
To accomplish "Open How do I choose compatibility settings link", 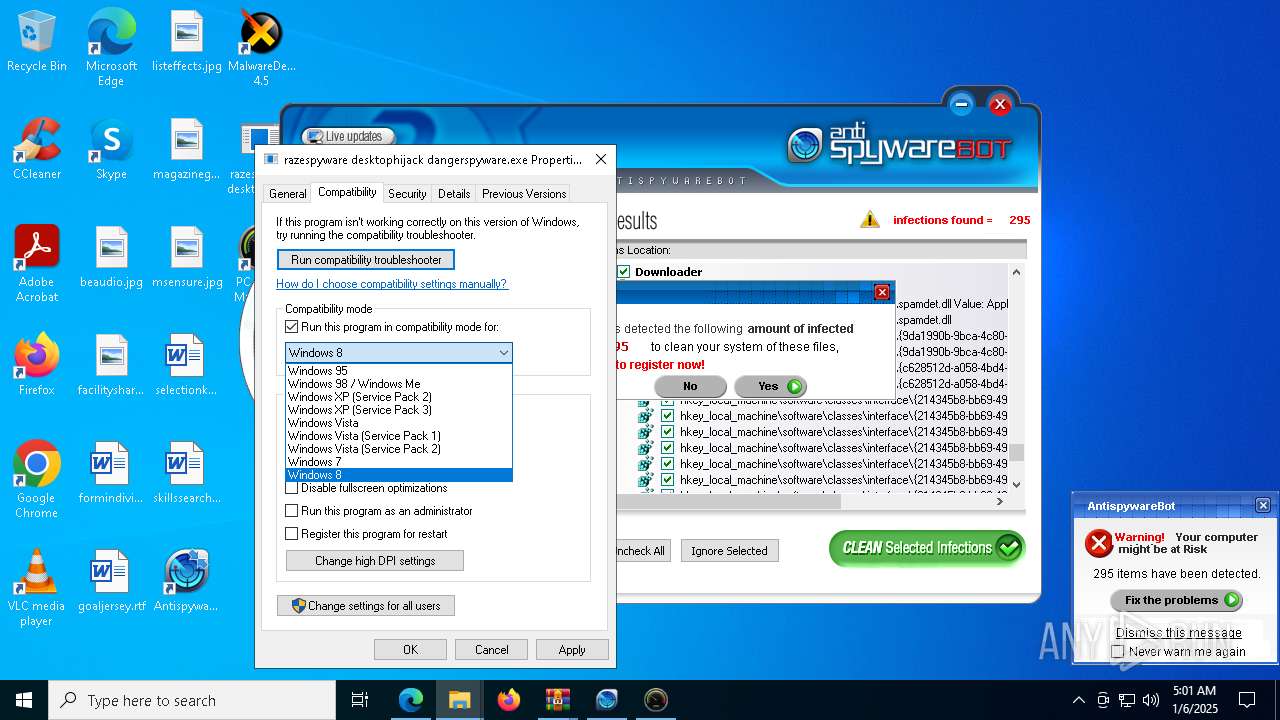I will coord(392,284).
